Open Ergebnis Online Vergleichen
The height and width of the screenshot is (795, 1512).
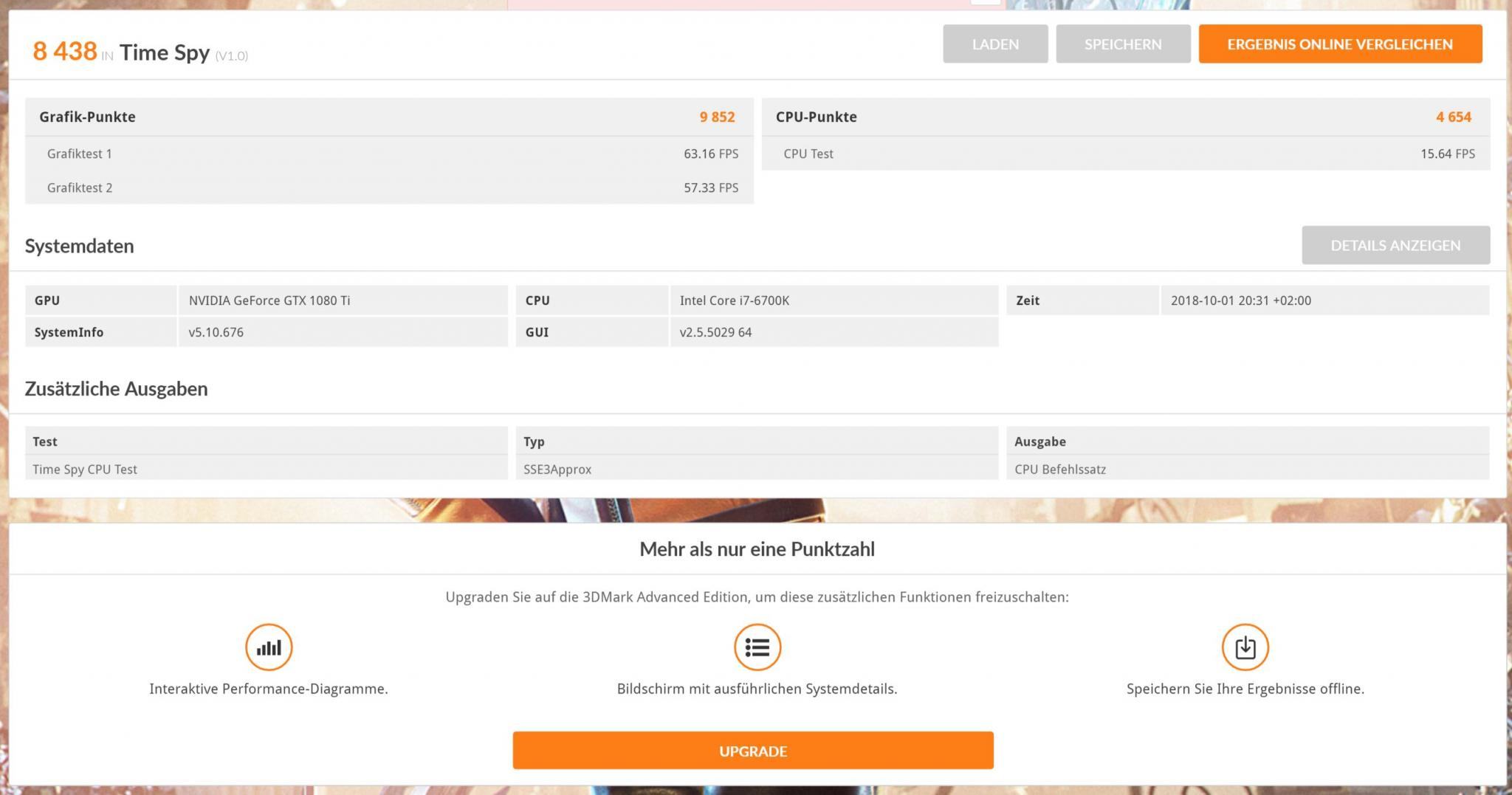[x=1340, y=44]
